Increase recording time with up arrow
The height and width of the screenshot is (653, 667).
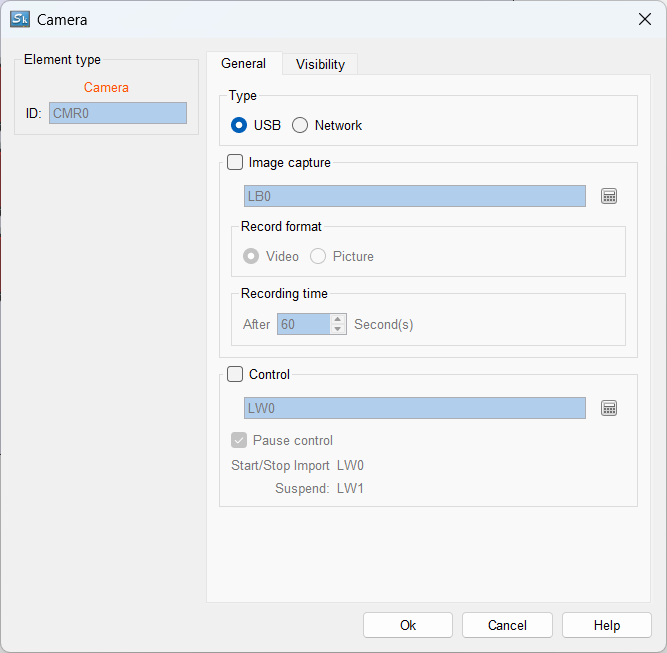(x=338, y=319)
